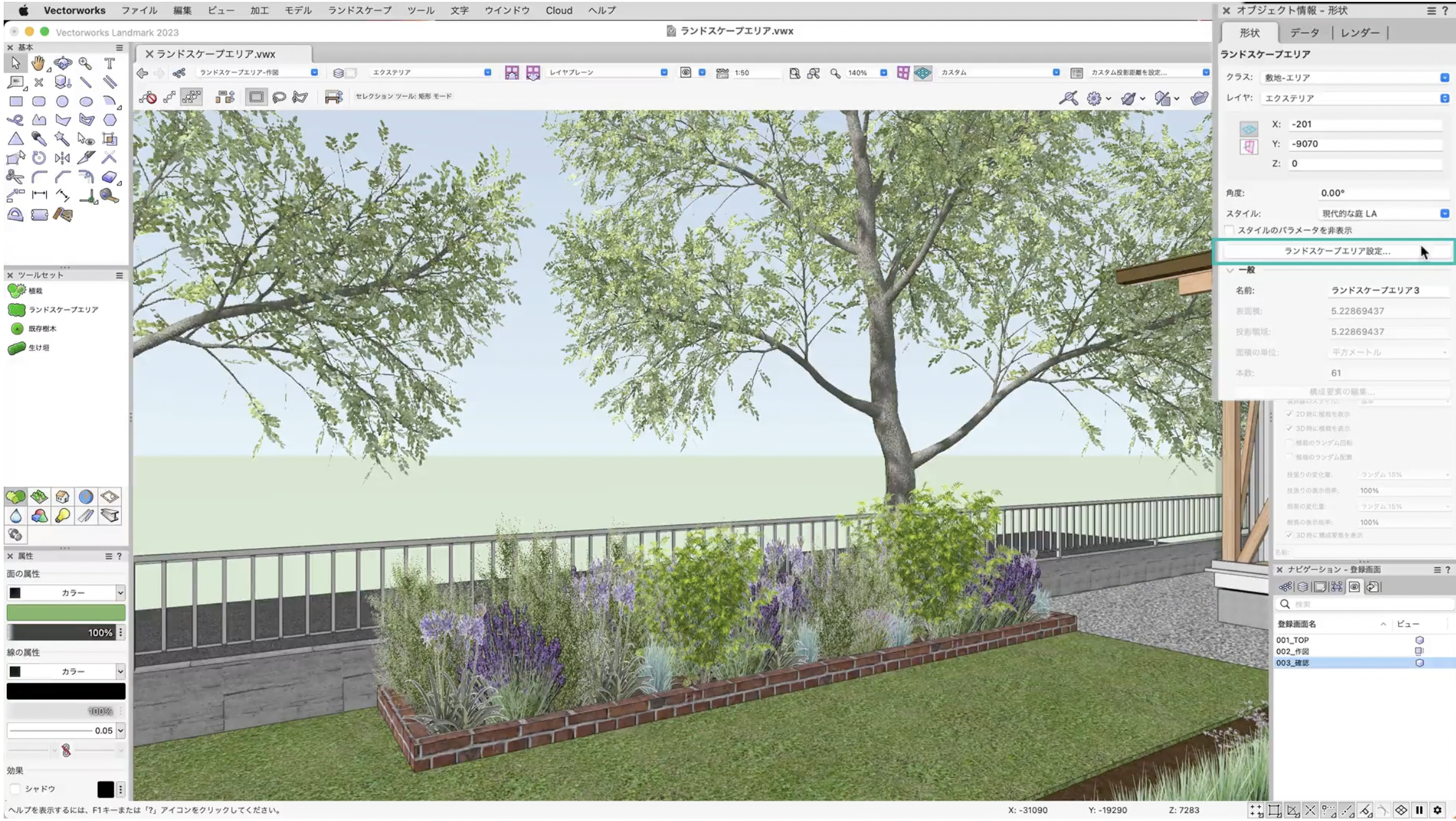Open the ランドスケープ menu
The width and height of the screenshot is (1456, 821).
click(360, 10)
